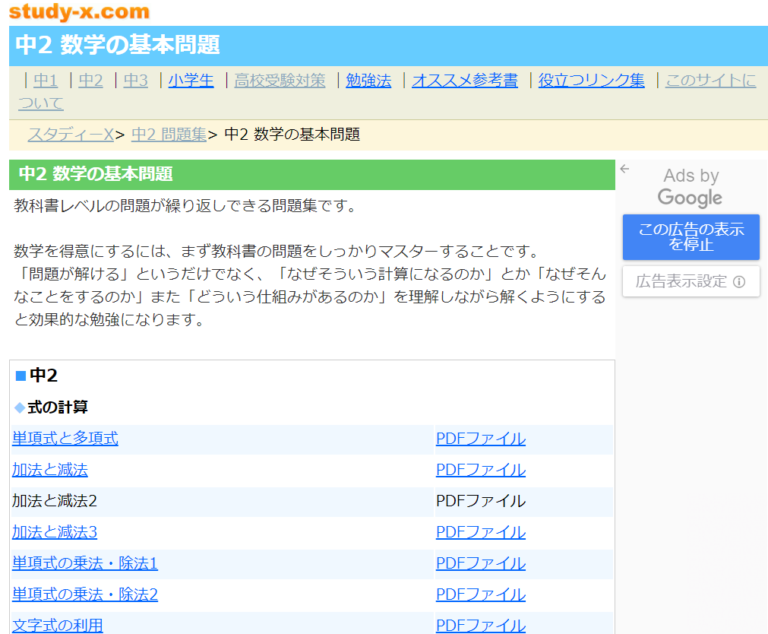Open the 加法と減法3 problem link
This screenshot has height=634, width=768.
point(55,532)
